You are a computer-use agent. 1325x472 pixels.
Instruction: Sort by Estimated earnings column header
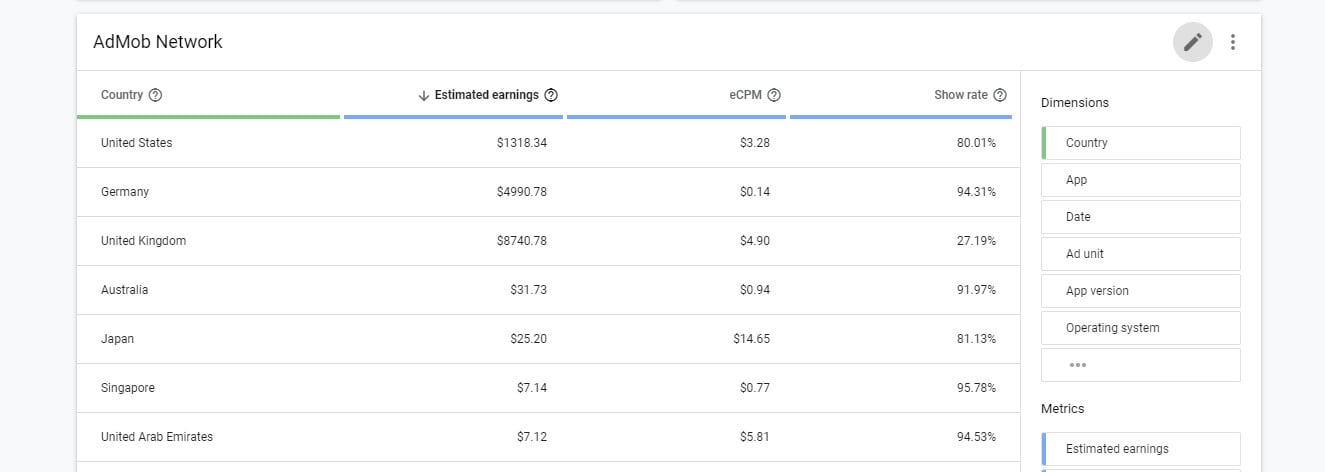coord(487,95)
